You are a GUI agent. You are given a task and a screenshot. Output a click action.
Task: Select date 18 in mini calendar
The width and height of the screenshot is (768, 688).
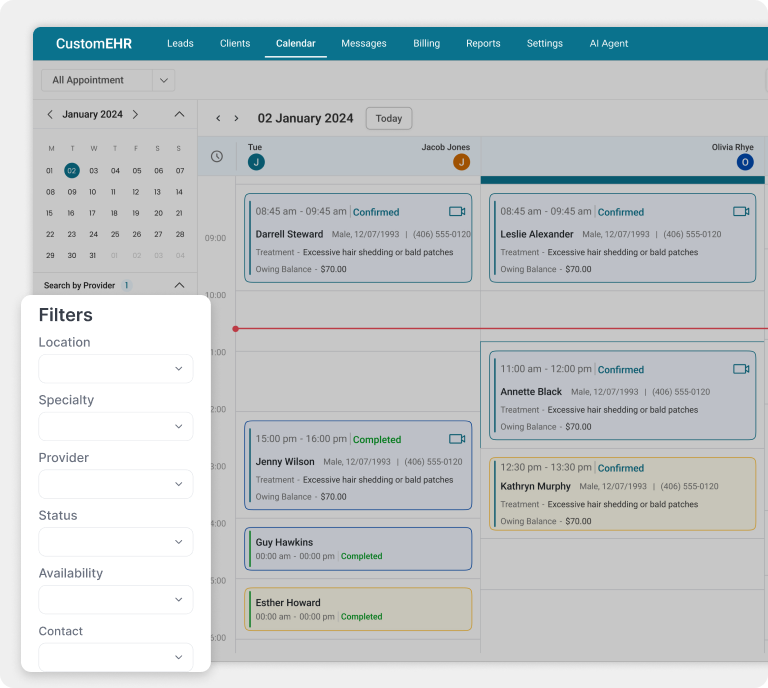114,213
